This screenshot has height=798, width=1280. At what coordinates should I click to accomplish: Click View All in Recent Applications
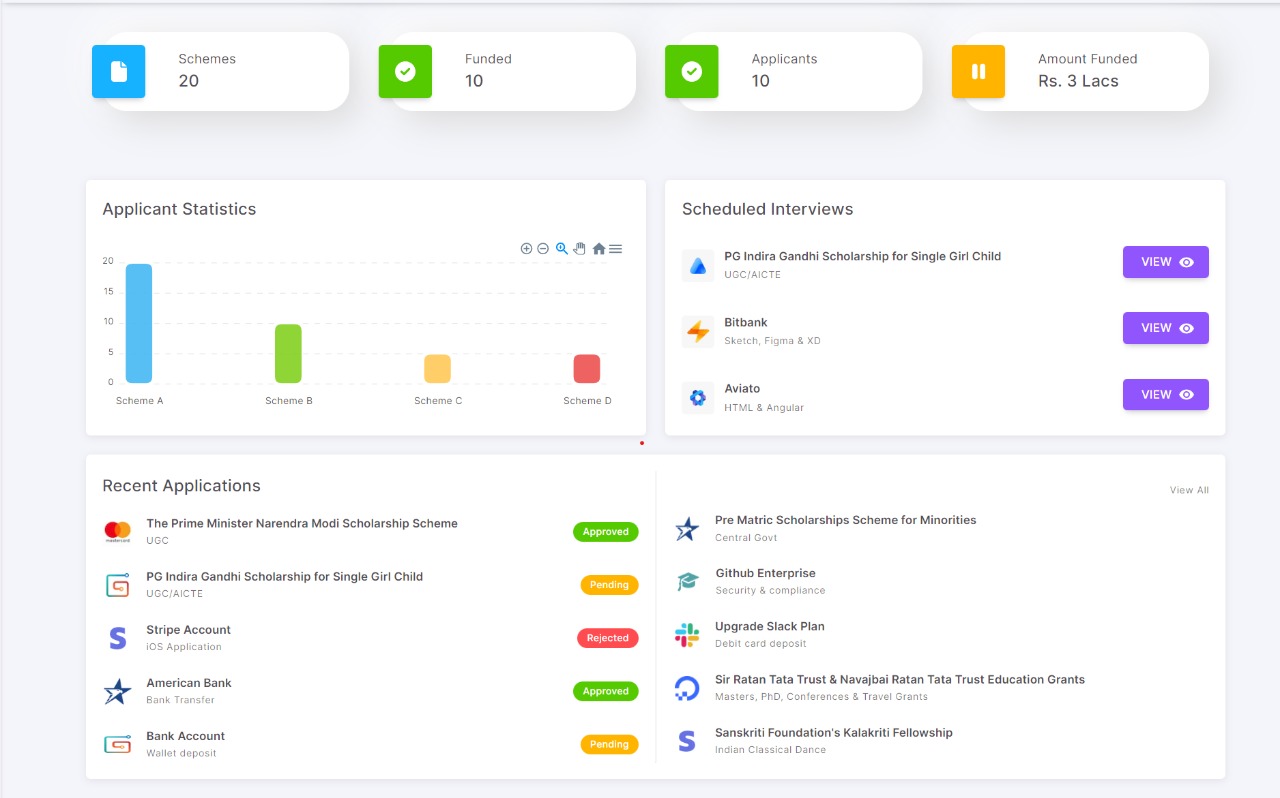coord(1188,490)
